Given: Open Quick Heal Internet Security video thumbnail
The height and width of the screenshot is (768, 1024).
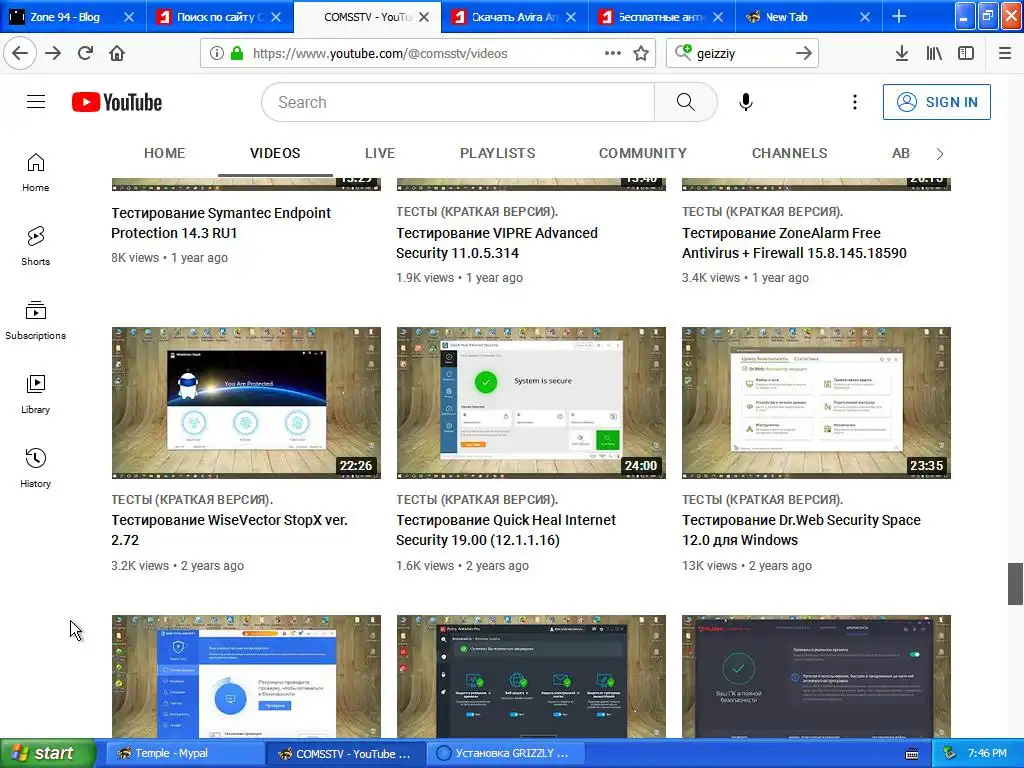Looking at the screenshot, I should pos(531,403).
